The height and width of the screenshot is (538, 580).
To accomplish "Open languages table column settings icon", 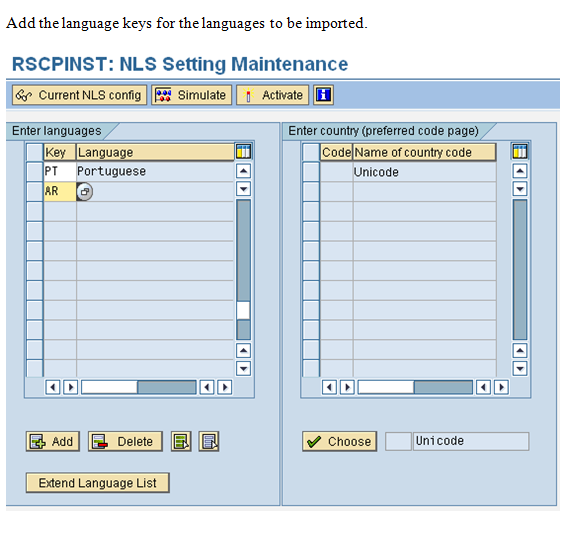I will pos(243,152).
